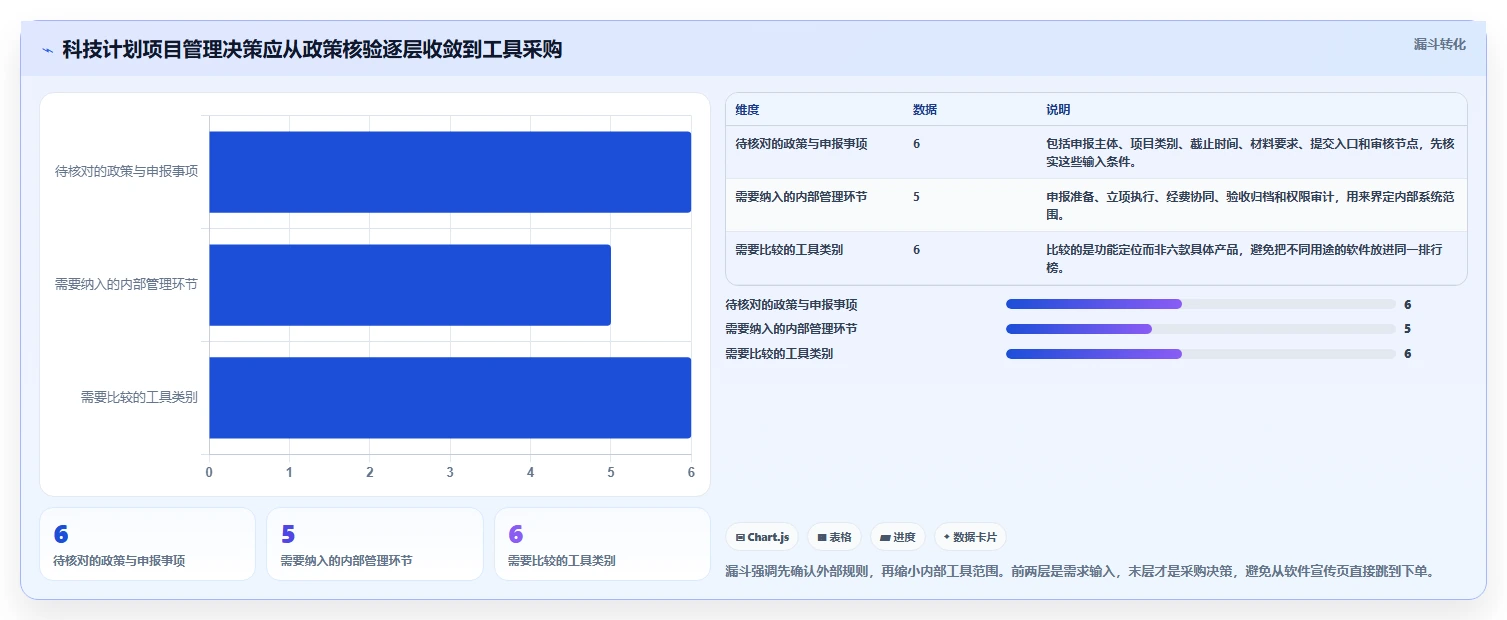Click the value 5 next to progress bar
Viewport: 1507px width, 620px height.
(1407, 329)
